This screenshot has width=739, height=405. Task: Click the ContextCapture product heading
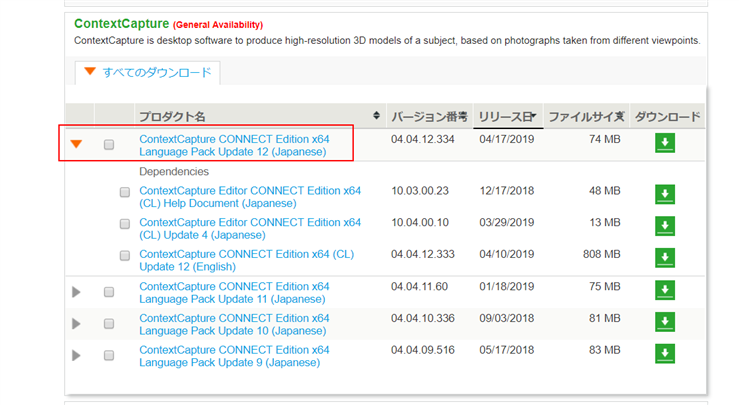coord(122,24)
